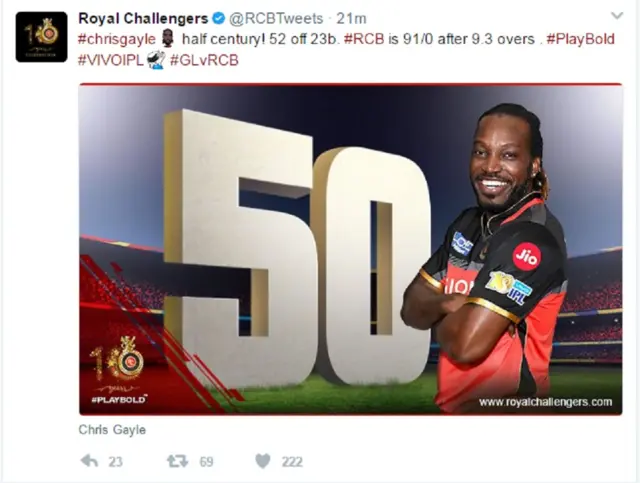This screenshot has height=483, width=640.
Task: Open the #RCB hashtag link
Action: coord(364,39)
